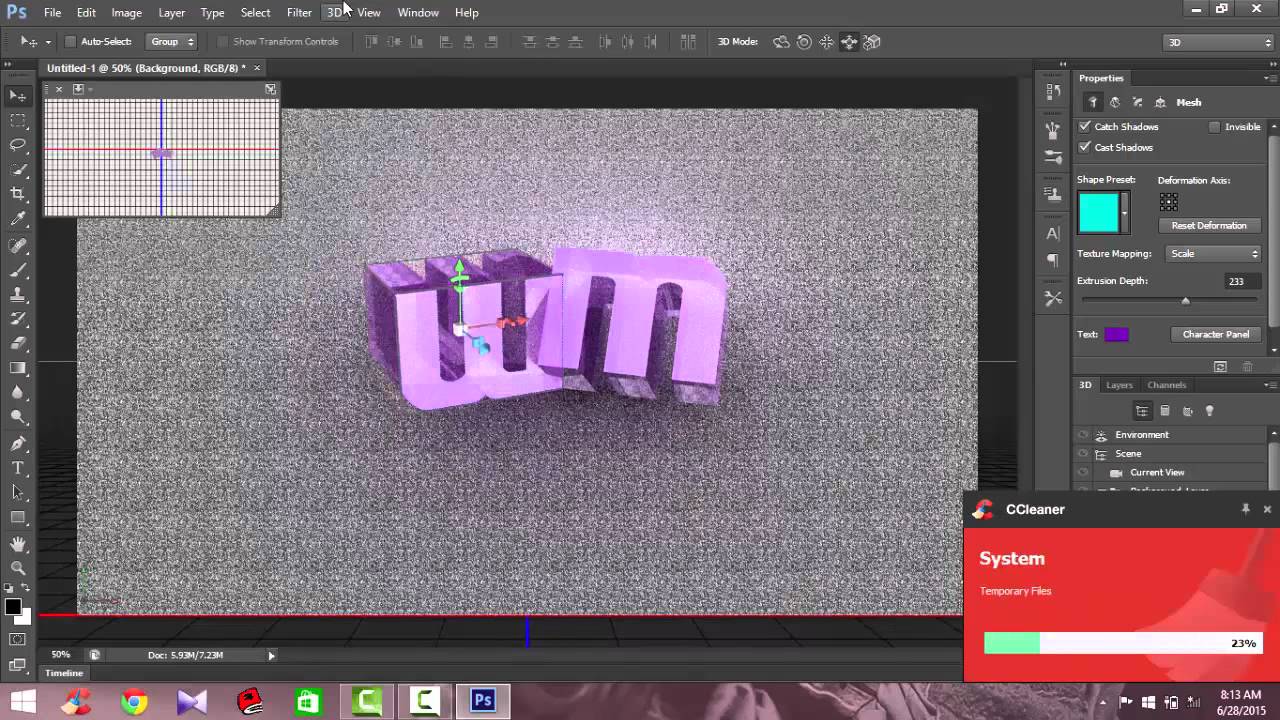Screen dimensions: 1280x720
Task: Select the Zoom tool in toolbox
Action: click(x=18, y=567)
